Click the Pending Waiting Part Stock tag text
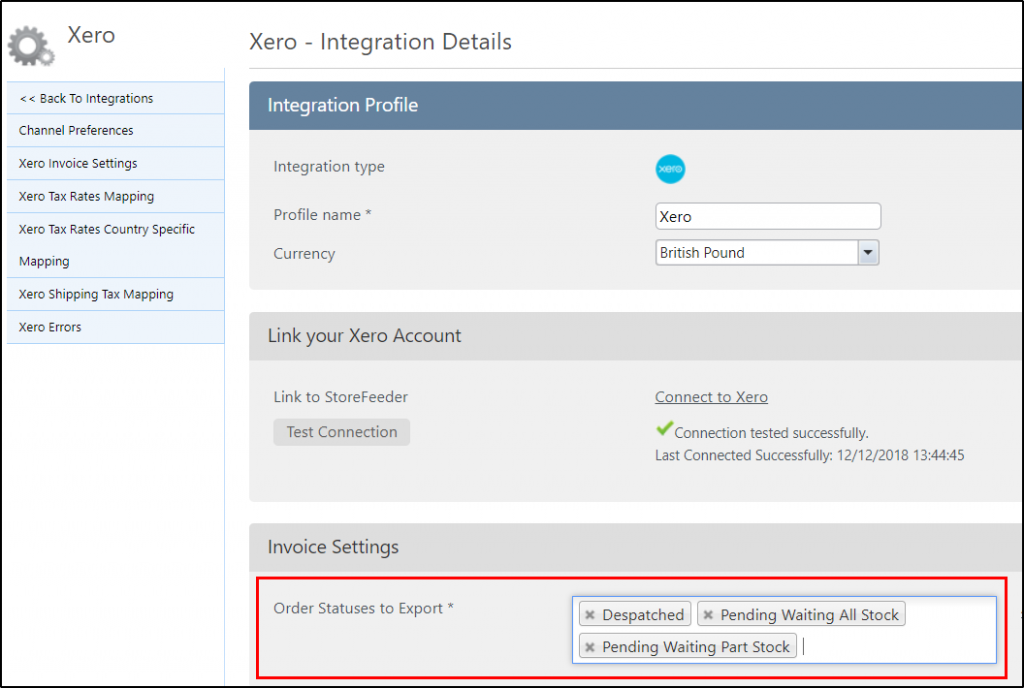 pos(696,647)
